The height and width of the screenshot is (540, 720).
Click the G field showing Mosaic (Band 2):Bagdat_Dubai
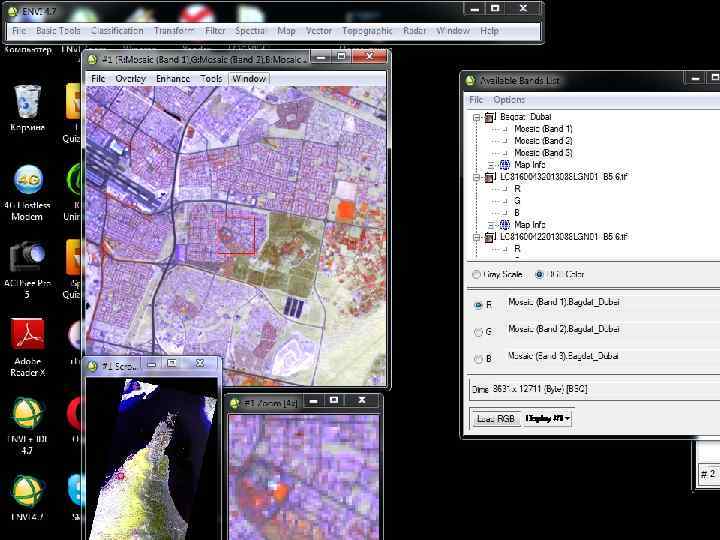tap(611, 329)
